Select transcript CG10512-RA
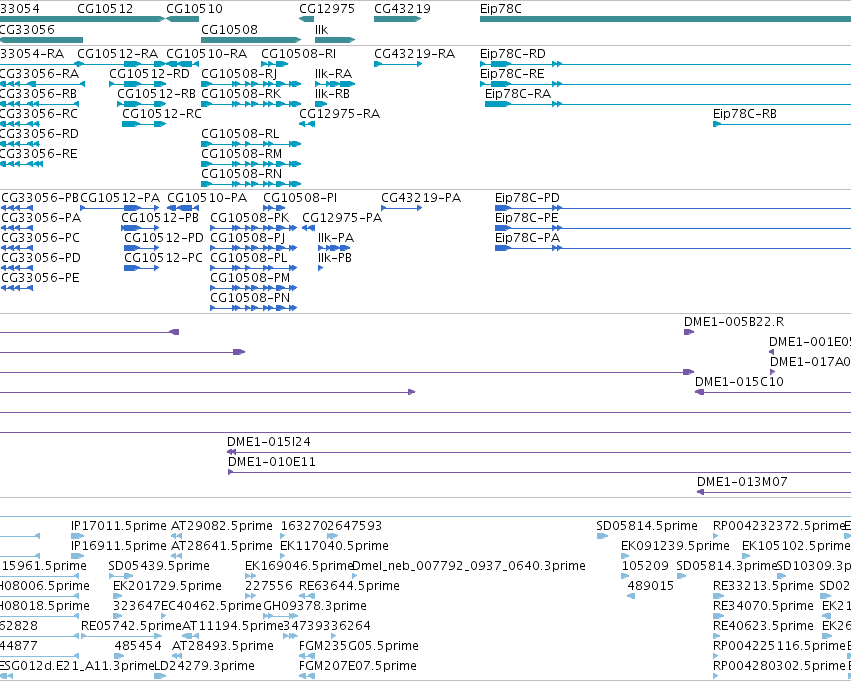 (x=117, y=54)
